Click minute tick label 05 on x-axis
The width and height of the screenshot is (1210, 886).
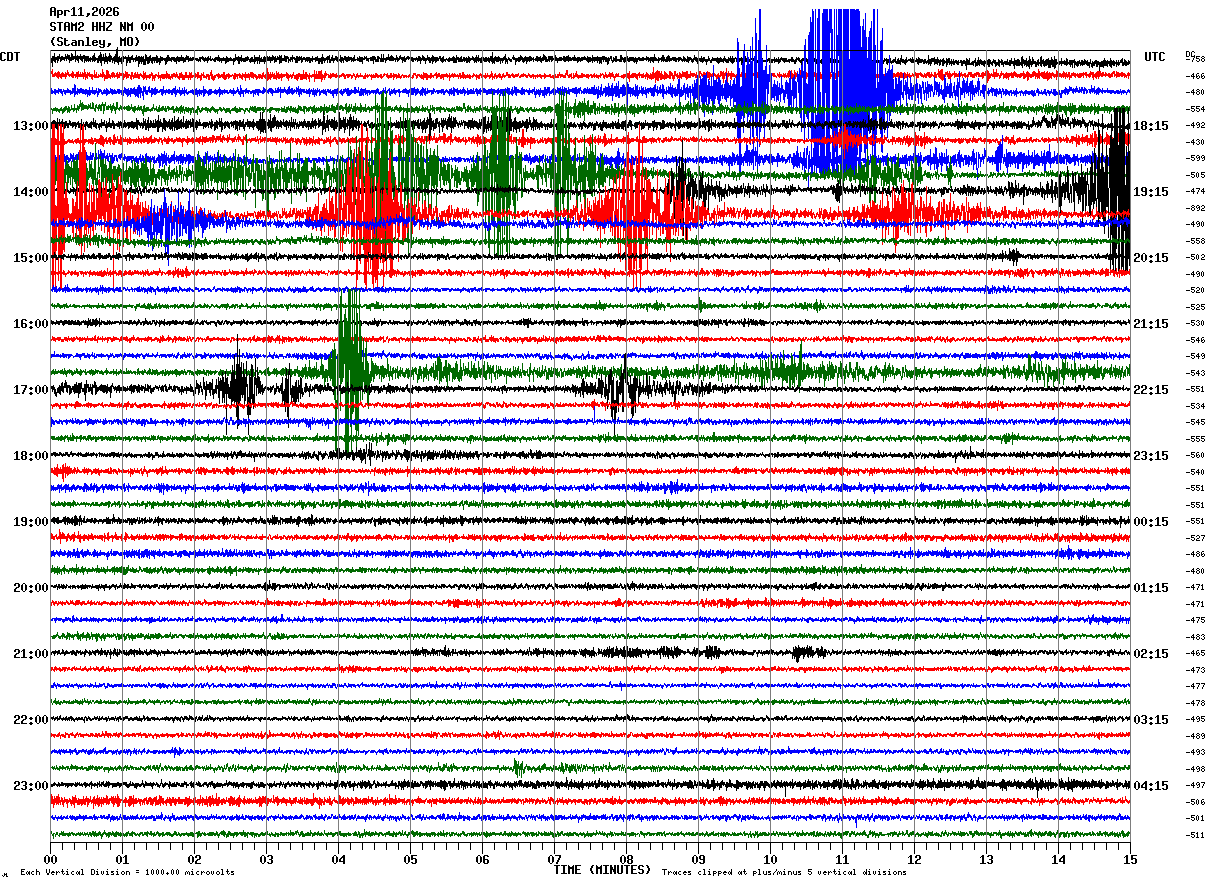(411, 859)
